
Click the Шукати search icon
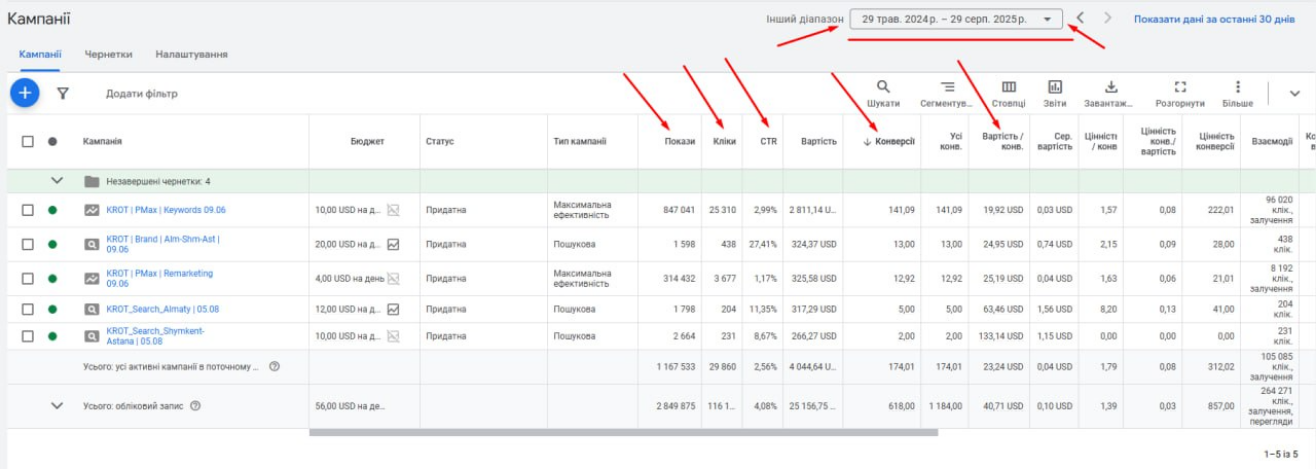pos(883,87)
